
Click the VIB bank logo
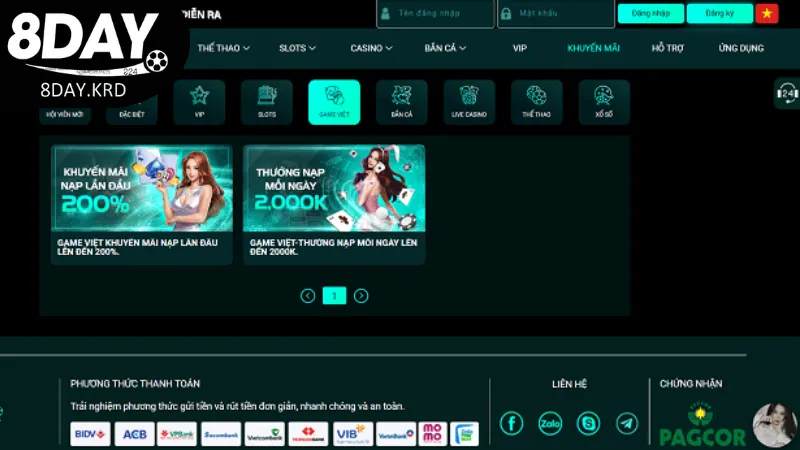click(353, 434)
